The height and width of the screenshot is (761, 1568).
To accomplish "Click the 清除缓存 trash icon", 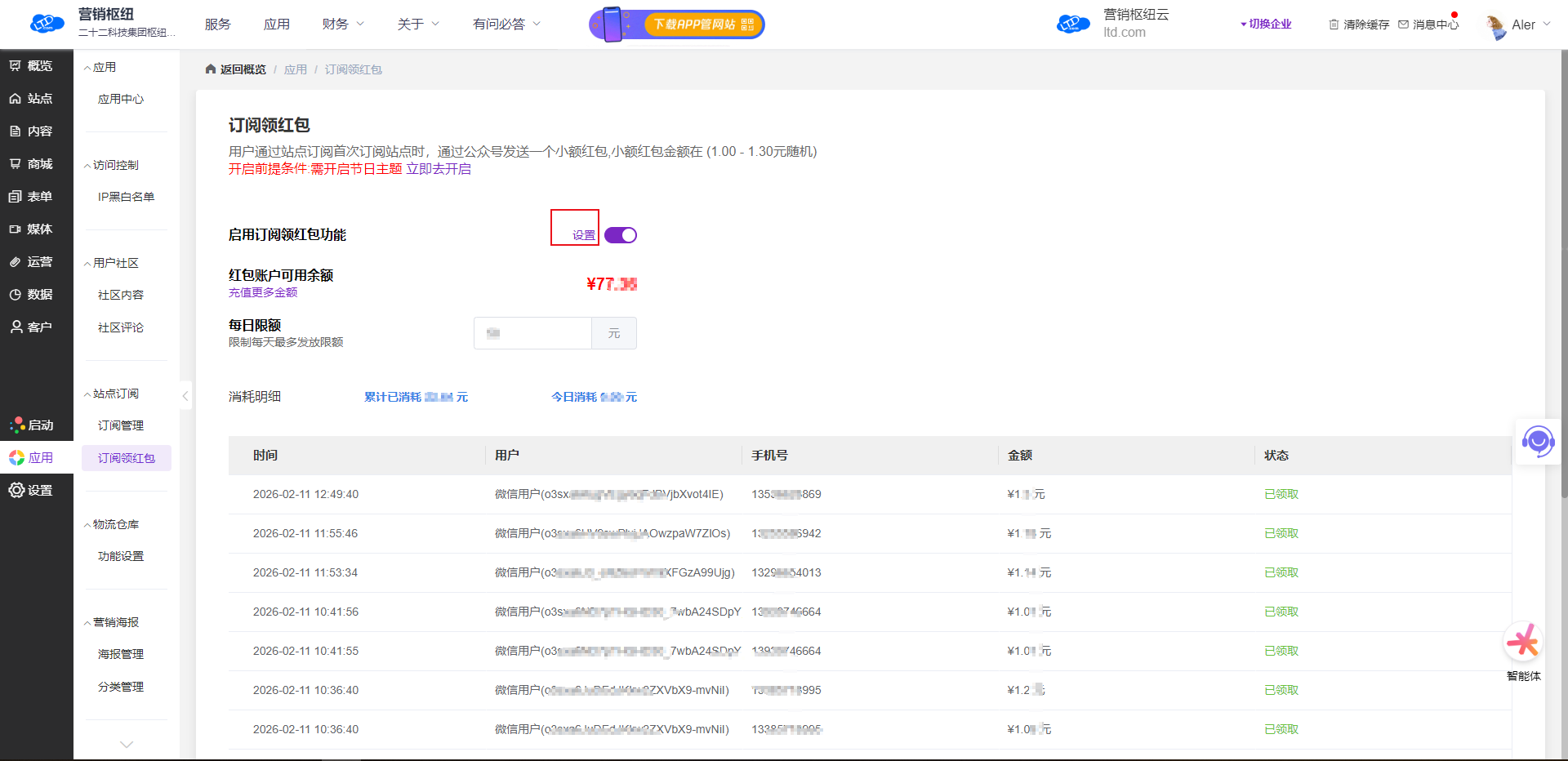I will [1334, 24].
